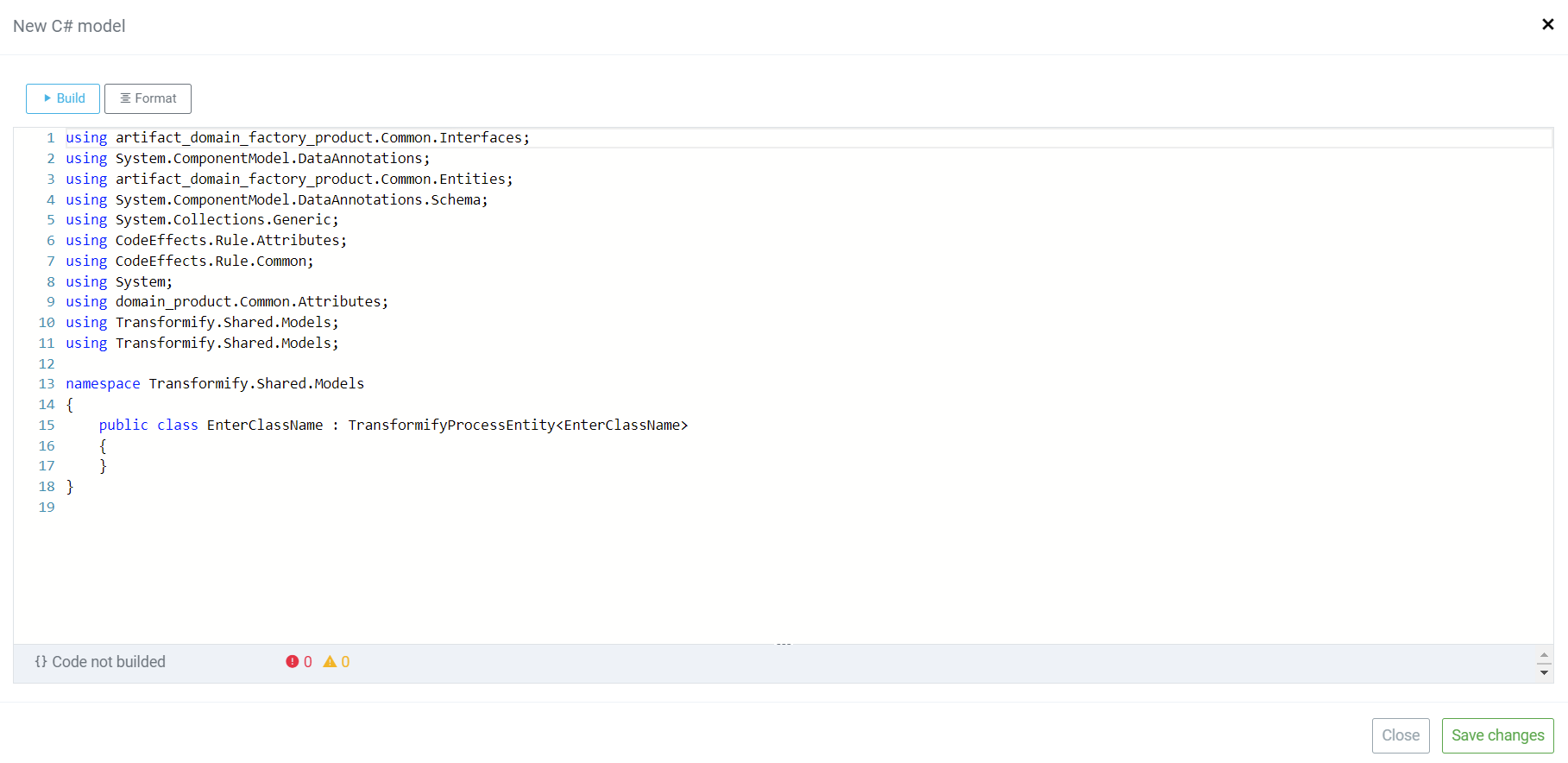Click the 'New C# model' title
This screenshot has width=1568, height=763.
69,26
